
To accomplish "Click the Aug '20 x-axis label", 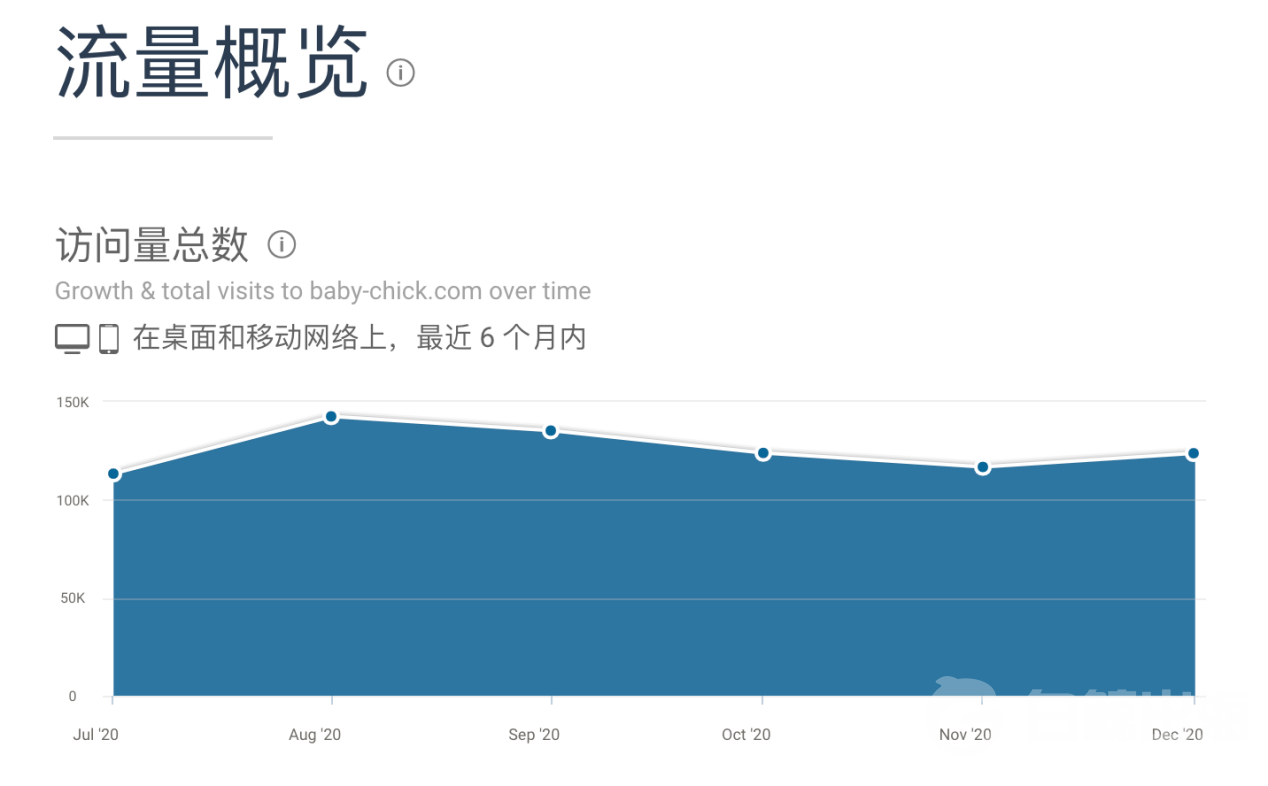I will click(x=315, y=735).
